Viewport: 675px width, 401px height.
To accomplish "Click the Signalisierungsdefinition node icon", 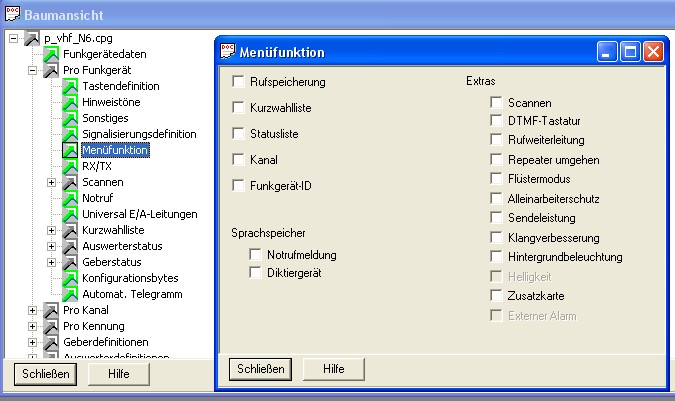I will 70,134.
